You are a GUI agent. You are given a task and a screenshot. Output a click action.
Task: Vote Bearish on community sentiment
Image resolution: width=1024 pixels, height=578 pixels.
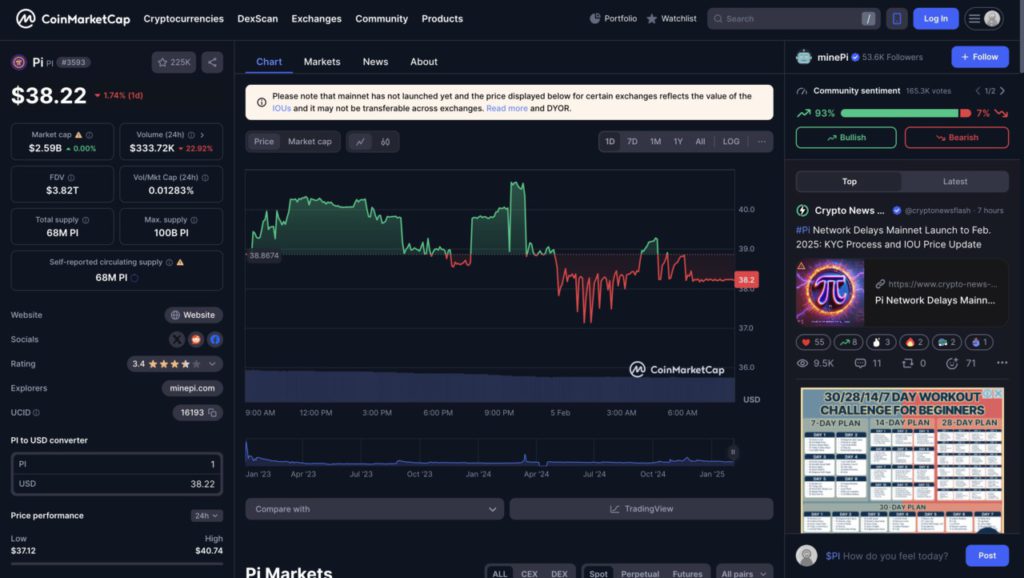pyautogui.click(x=957, y=138)
